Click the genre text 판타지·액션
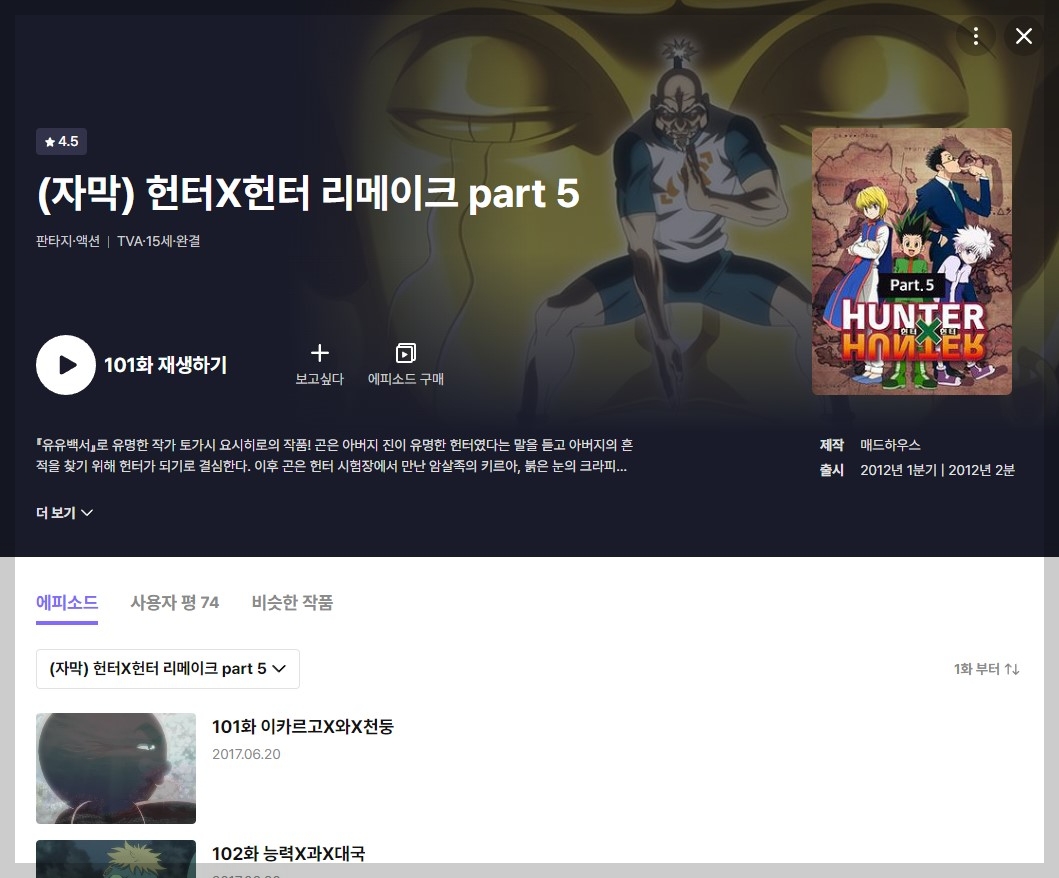Image resolution: width=1059 pixels, height=878 pixels. 68,241
